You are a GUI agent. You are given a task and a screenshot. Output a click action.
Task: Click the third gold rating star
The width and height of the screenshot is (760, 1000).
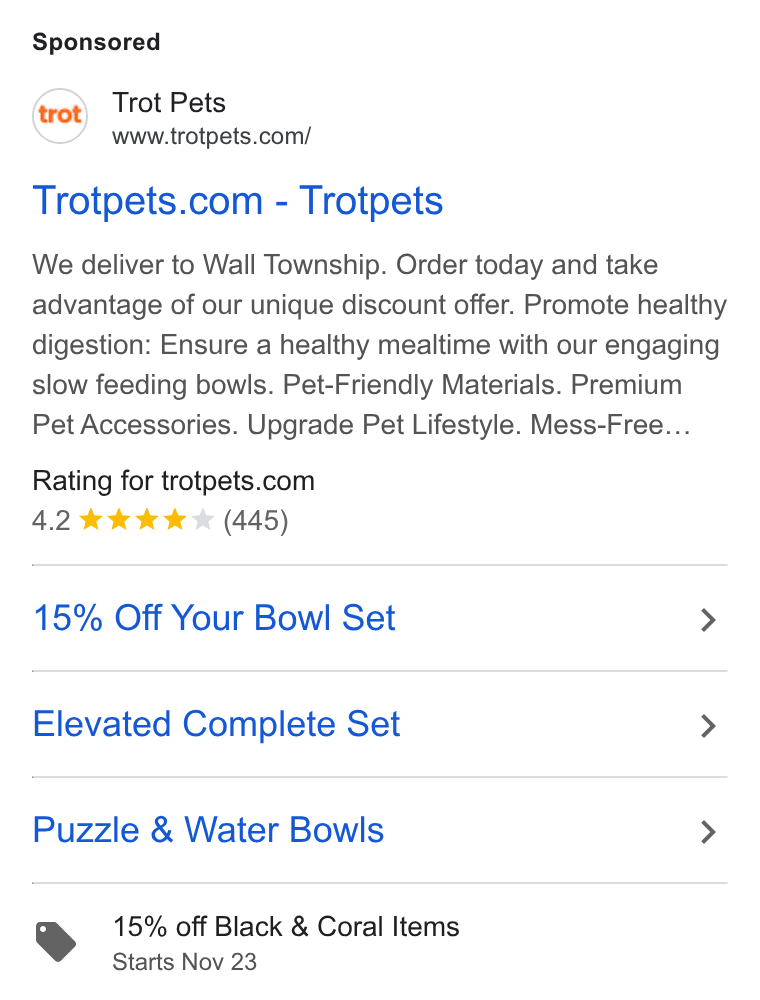pos(147,520)
